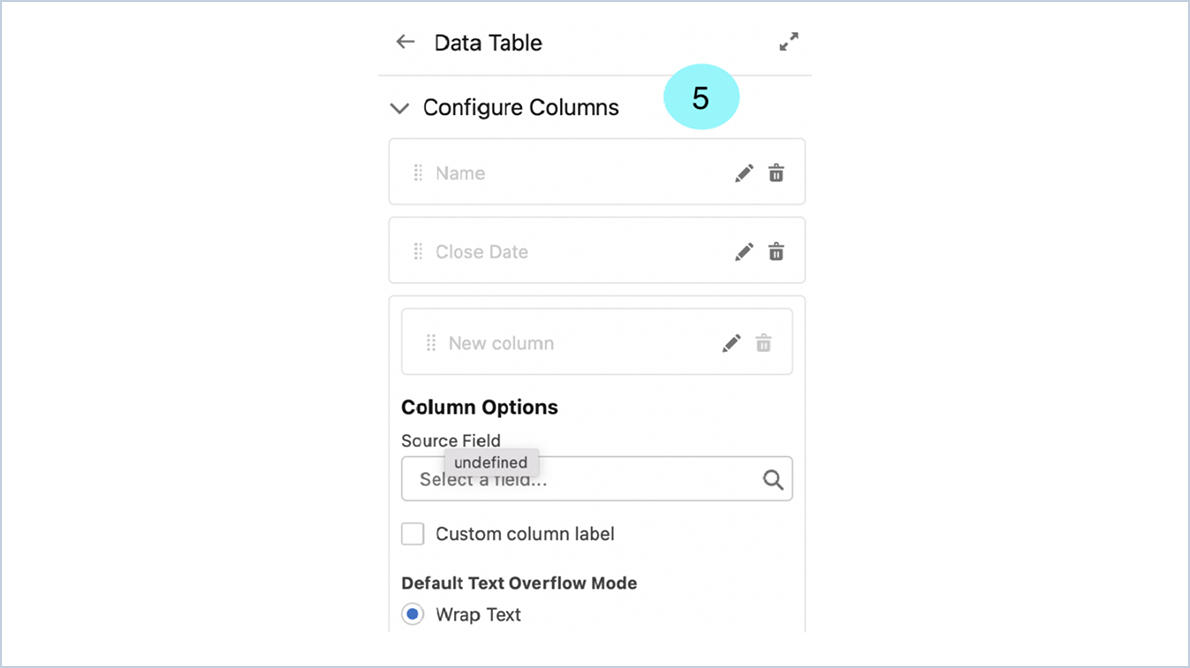Select the Column Options heading
The image size is (1190, 668).
tap(479, 407)
